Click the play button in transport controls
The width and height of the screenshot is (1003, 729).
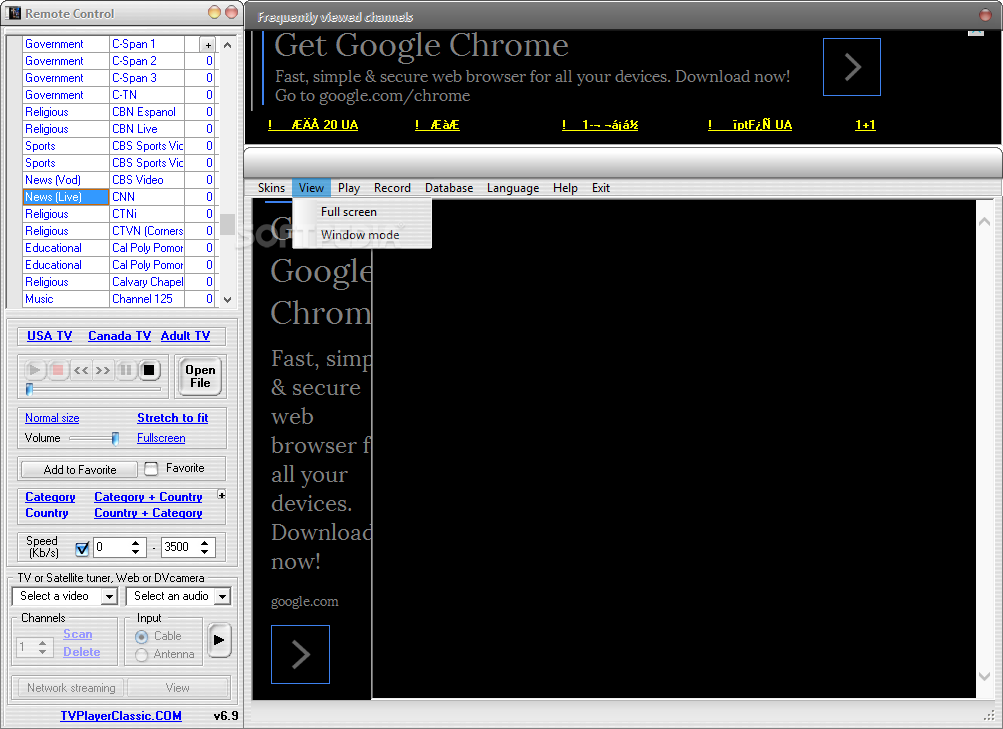[35, 370]
